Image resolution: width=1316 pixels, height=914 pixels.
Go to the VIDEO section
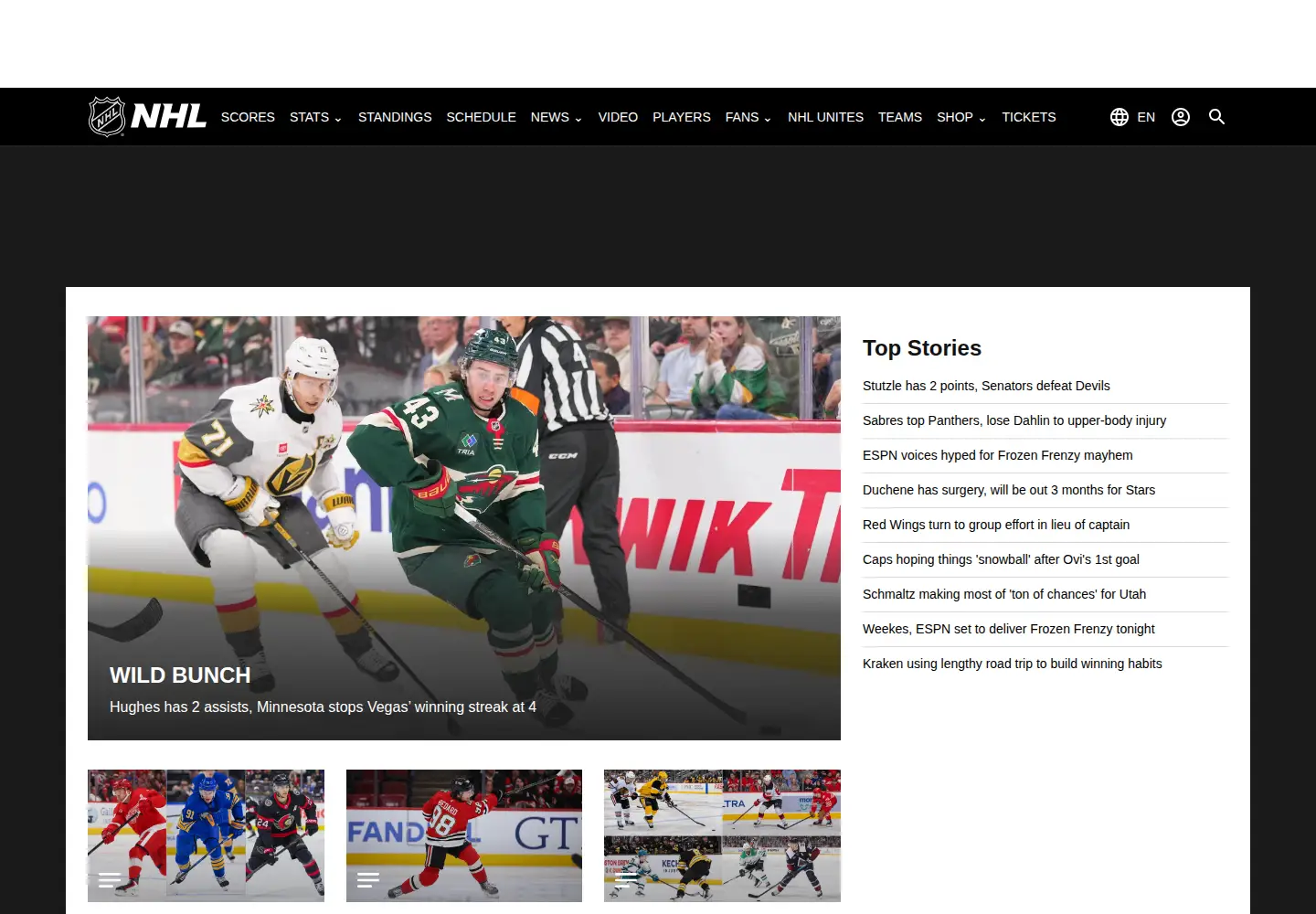618,117
